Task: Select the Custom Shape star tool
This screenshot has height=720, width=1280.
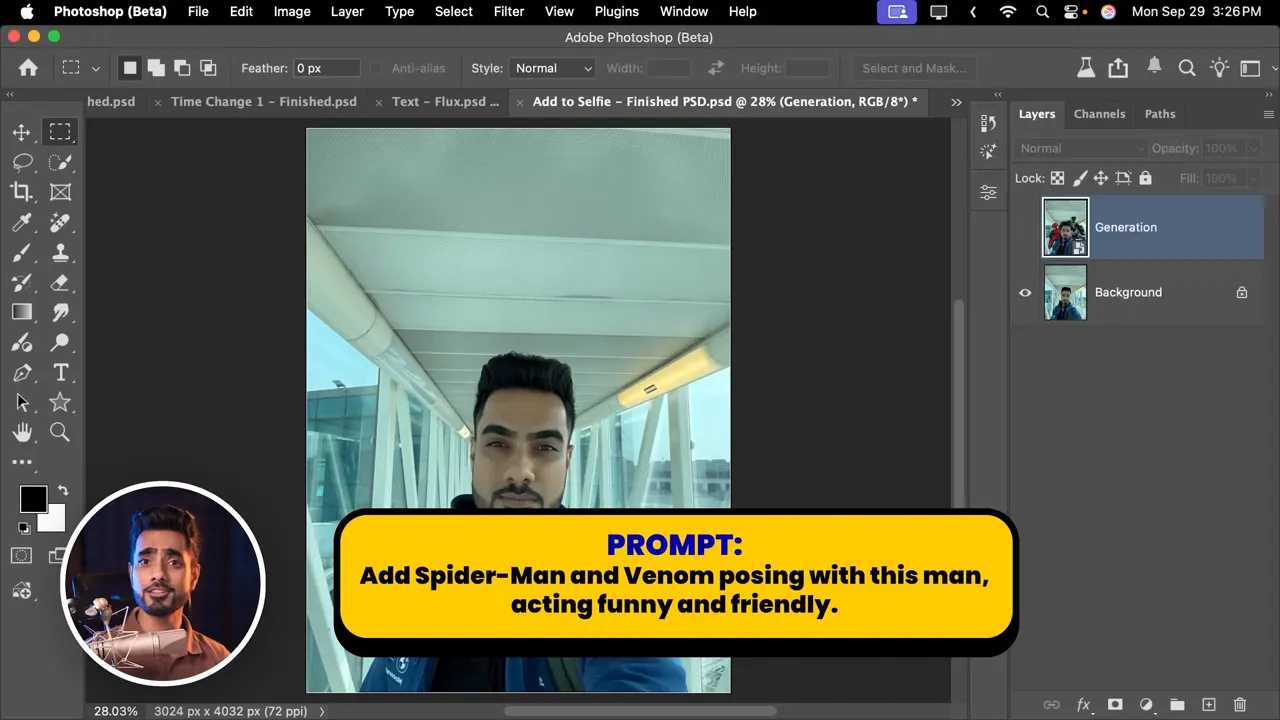Action: (x=60, y=402)
